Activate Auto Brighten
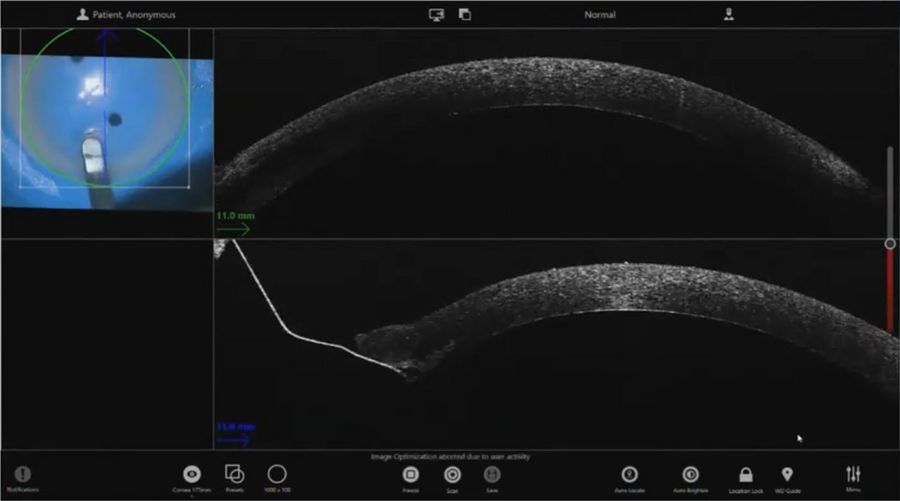This screenshot has width=900, height=501. pos(690,475)
